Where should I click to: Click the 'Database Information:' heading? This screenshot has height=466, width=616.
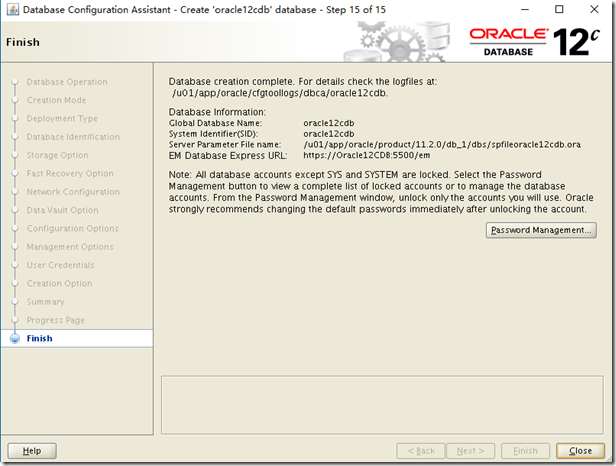coord(217,112)
